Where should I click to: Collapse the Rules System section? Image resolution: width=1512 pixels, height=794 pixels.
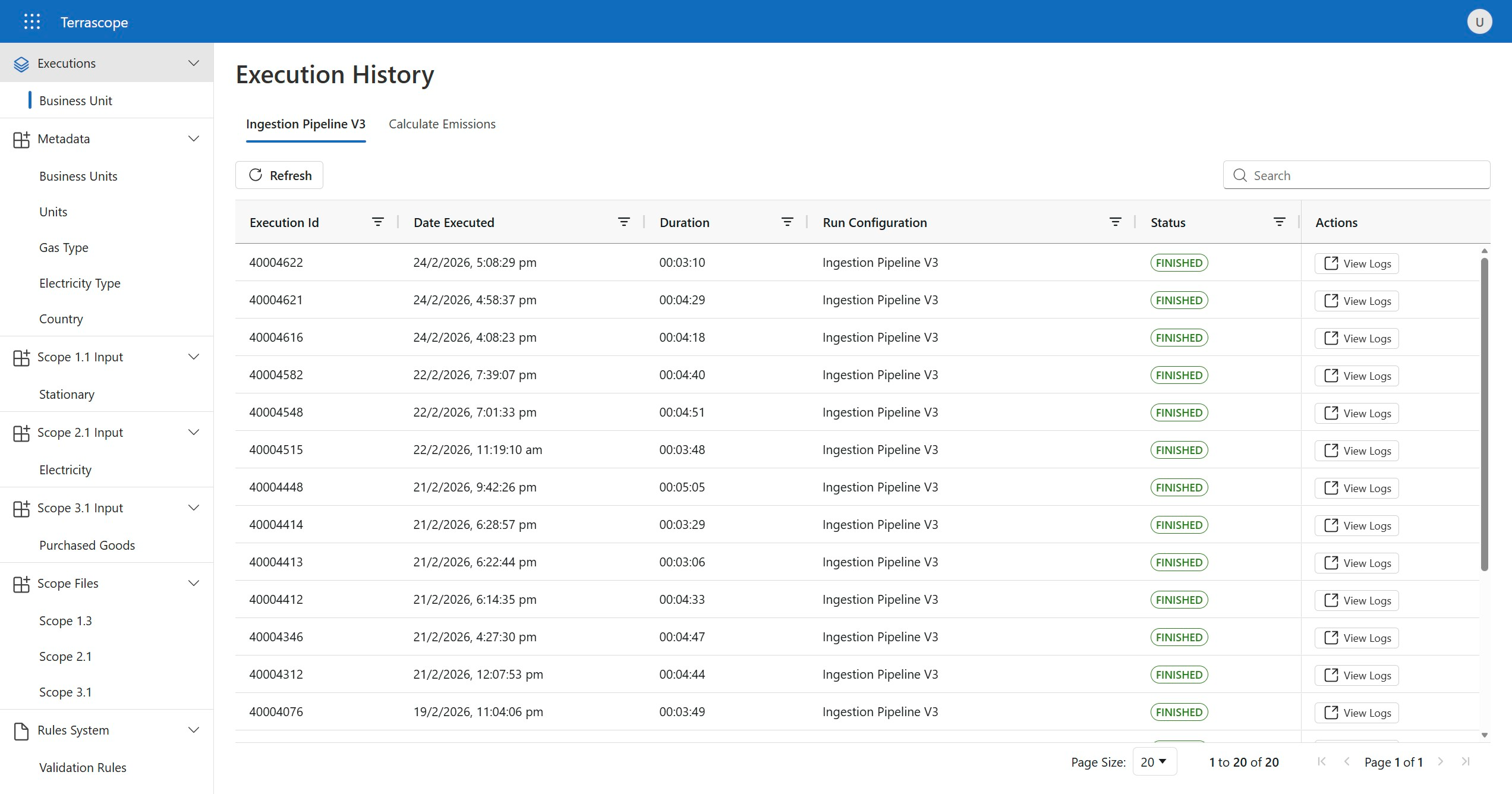[194, 730]
